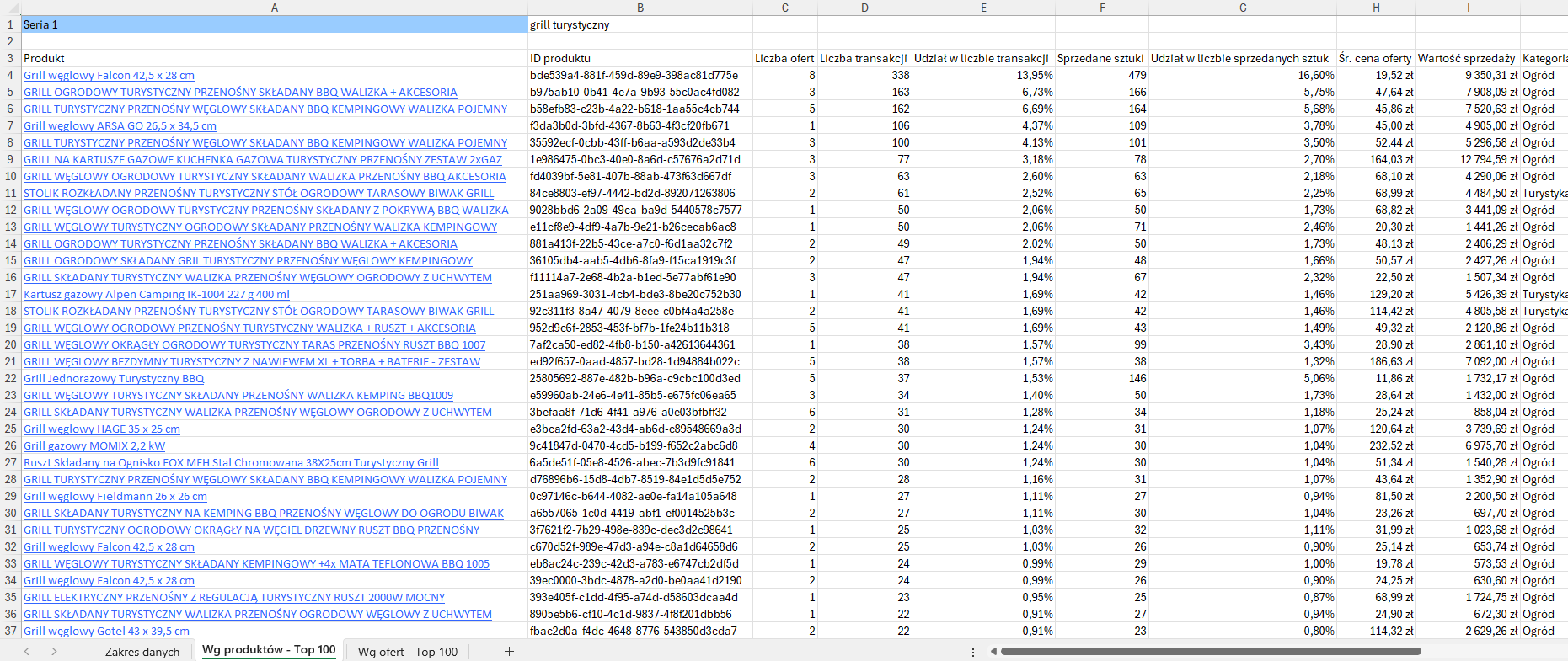1568x661 pixels.
Task: Open the Falcon grill link in row 4
Action: pyautogui.click(x=109, y=75)
